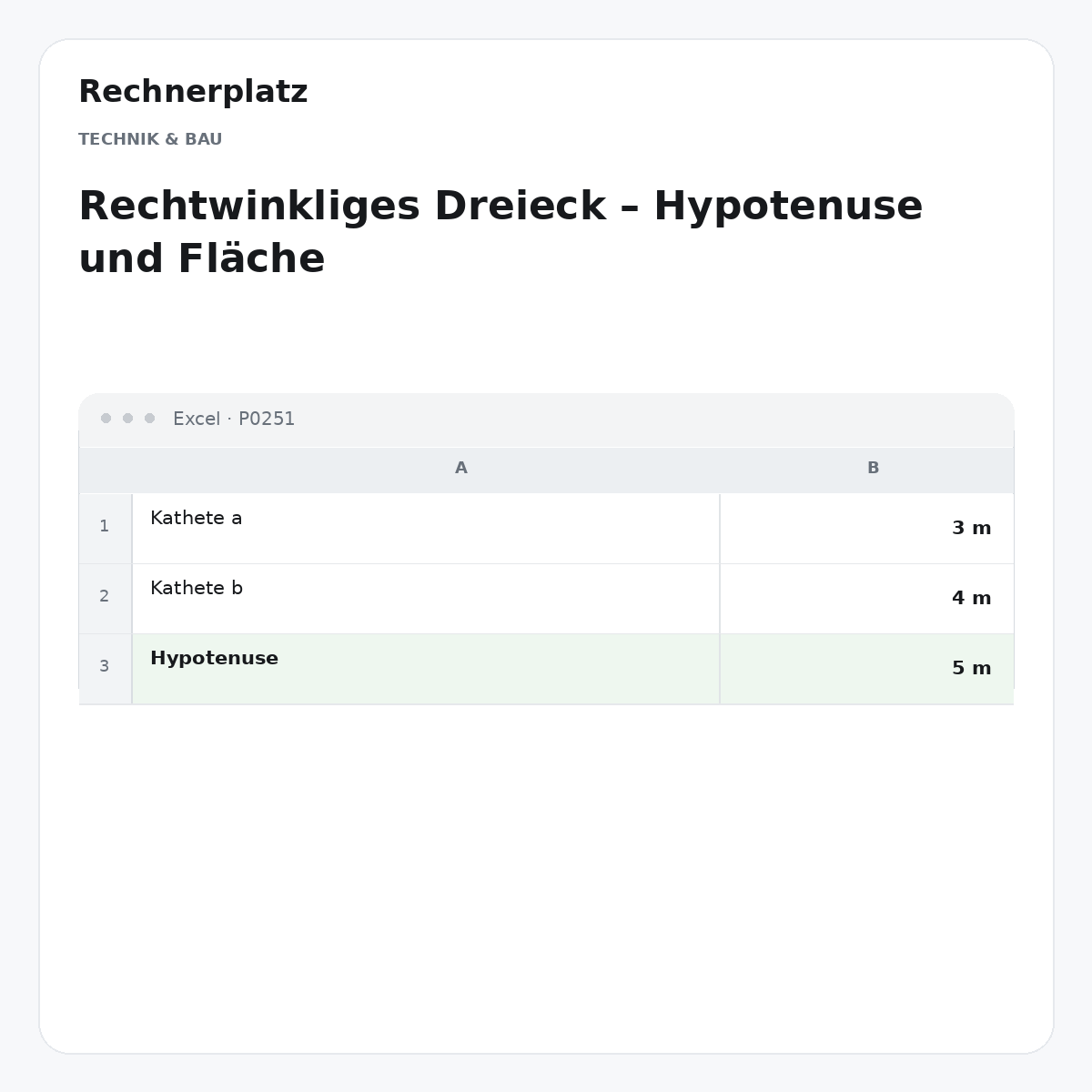The height and width of the screenshot is (1092, 1092).
Task: Click the first gray window dot
Action: (106, 419)
